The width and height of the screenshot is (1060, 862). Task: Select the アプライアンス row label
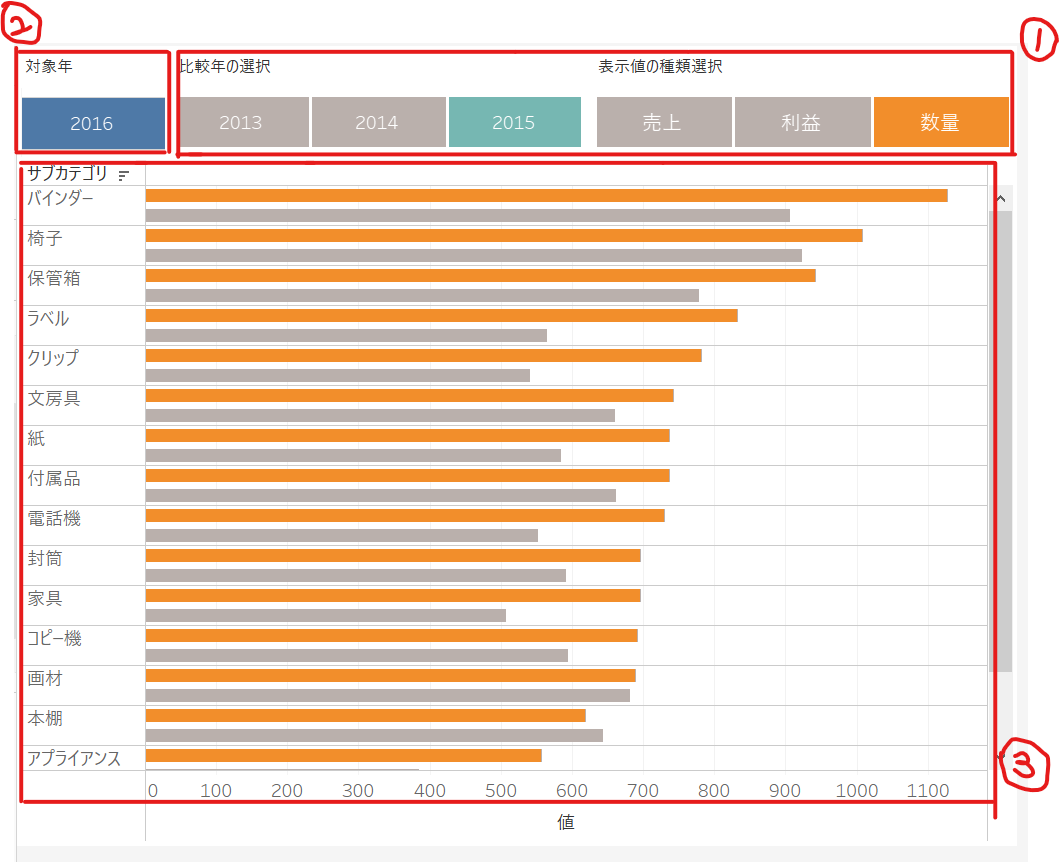74,757
